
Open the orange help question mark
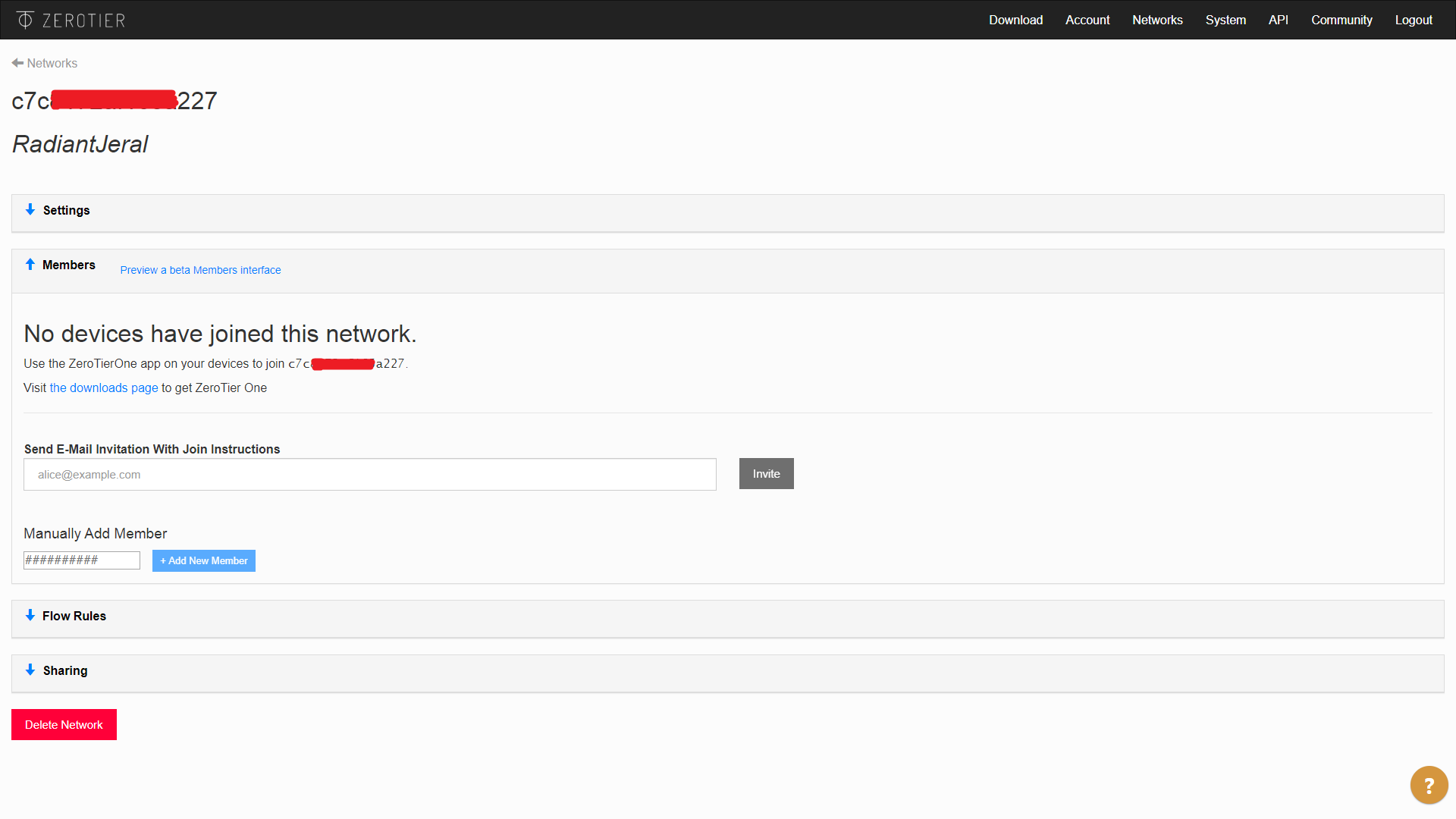point(1429,785)
